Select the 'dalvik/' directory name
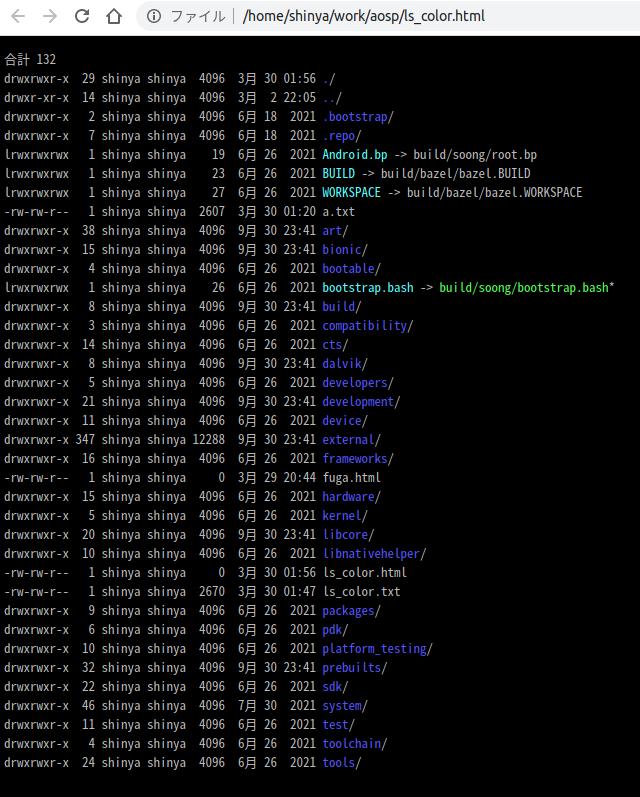This screenshot has height=797, width=640. (x=345, y=363)
